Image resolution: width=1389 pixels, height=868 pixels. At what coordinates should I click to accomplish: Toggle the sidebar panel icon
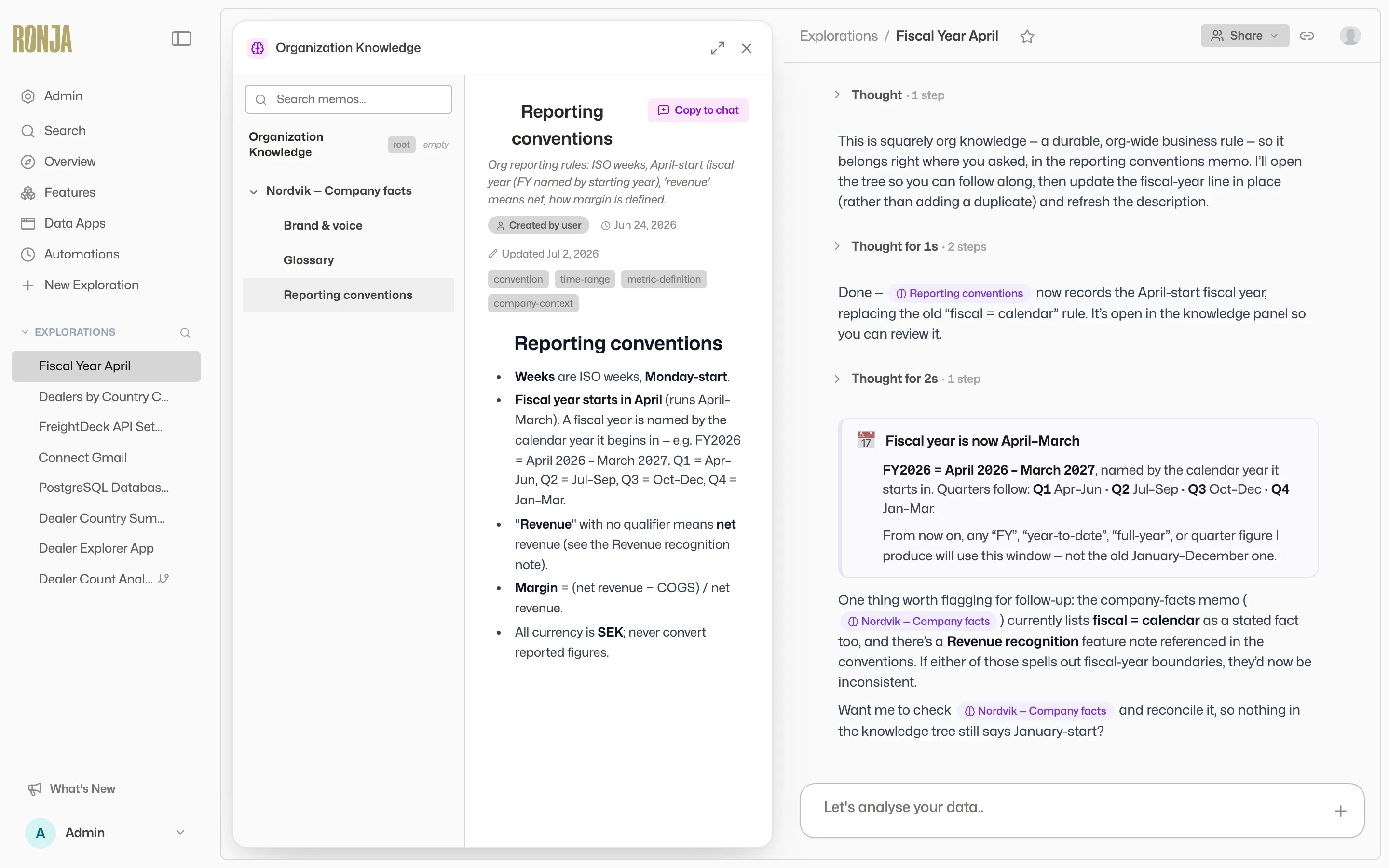(x=181, y=39)
